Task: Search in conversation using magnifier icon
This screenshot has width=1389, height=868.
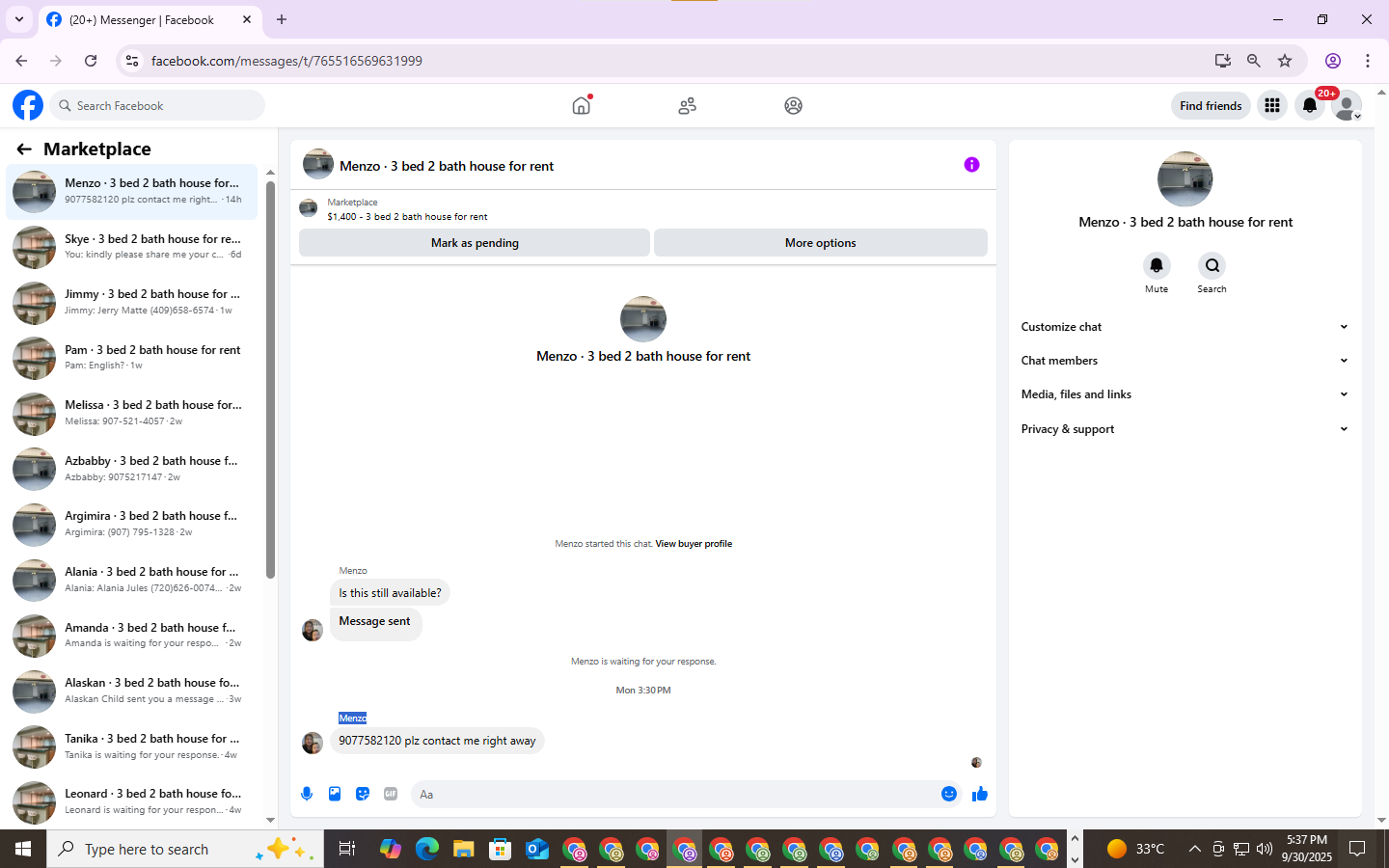Action: click(1212, 265)
